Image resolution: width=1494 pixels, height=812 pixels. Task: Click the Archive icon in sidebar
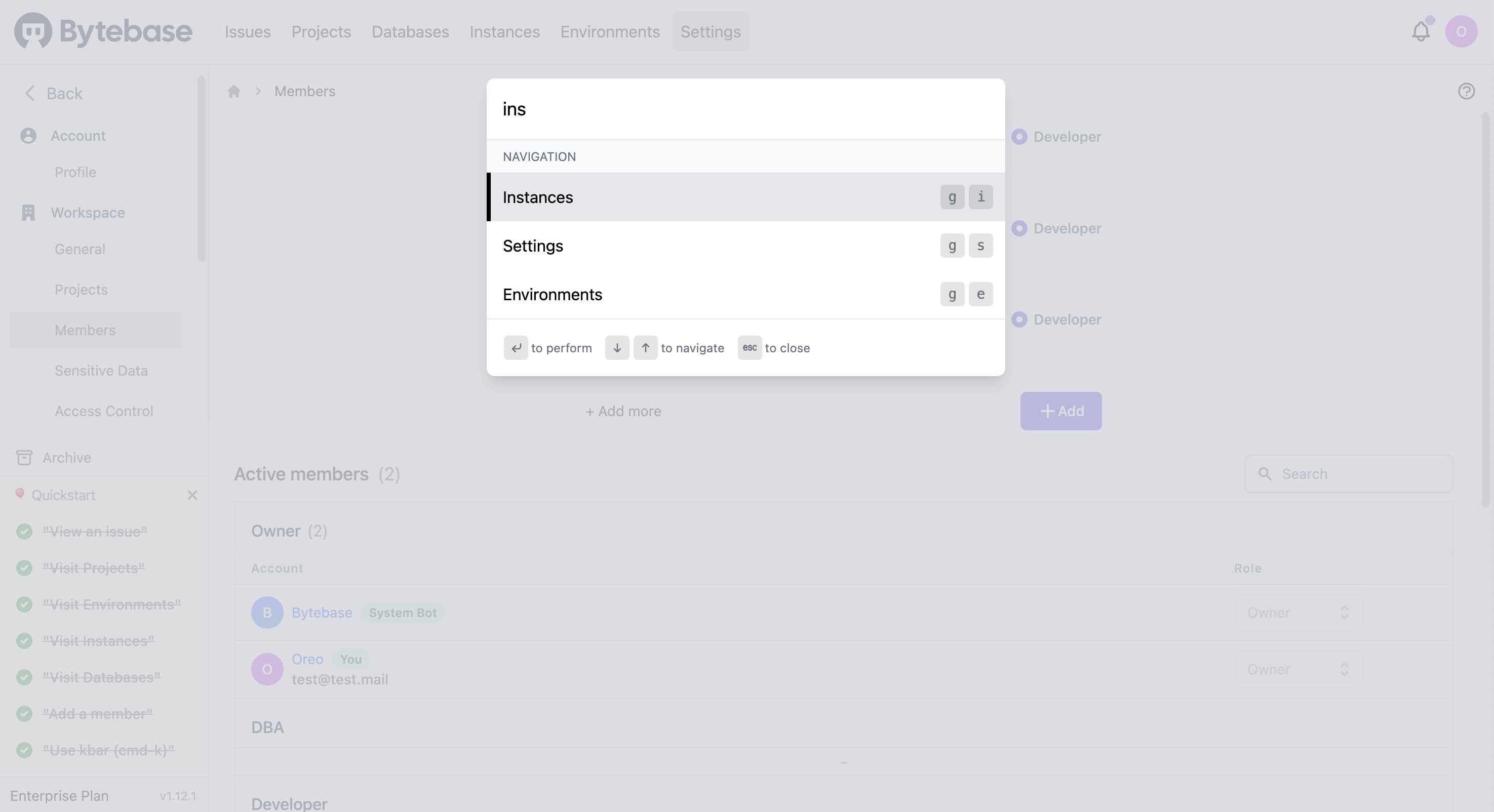coord(24,457)
